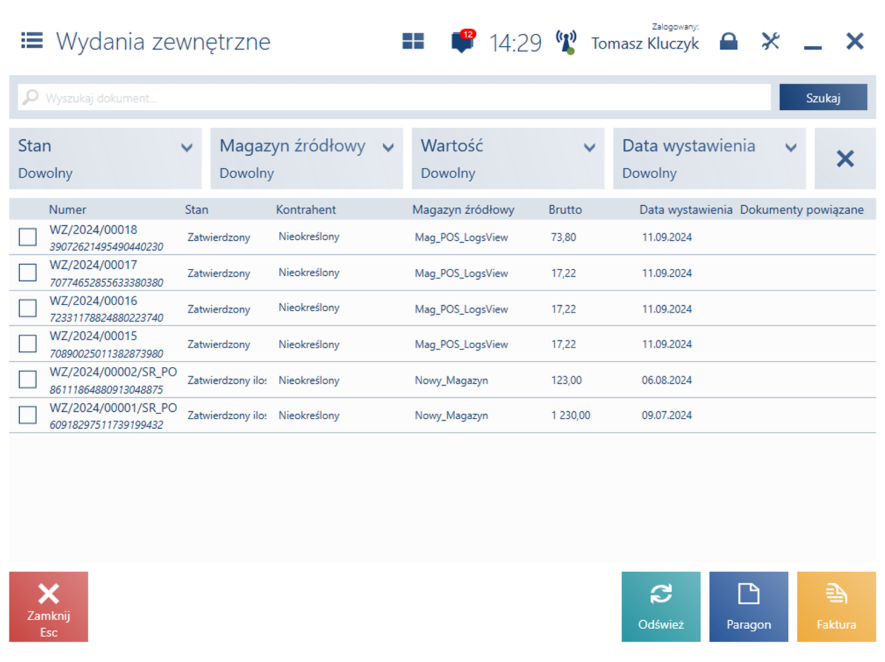Select checkbox for WZ/2024/00018

click(28, 237)
